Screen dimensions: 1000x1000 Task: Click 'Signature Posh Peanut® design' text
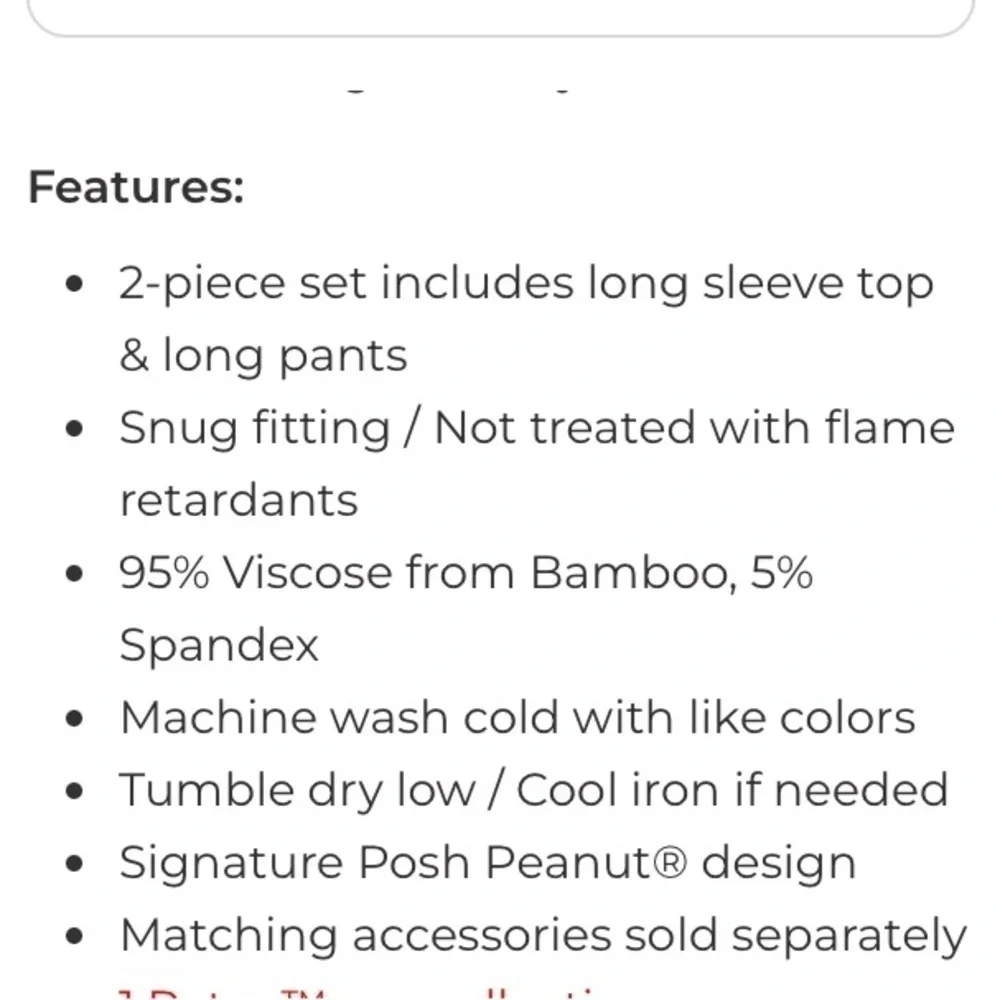point(487,864)
